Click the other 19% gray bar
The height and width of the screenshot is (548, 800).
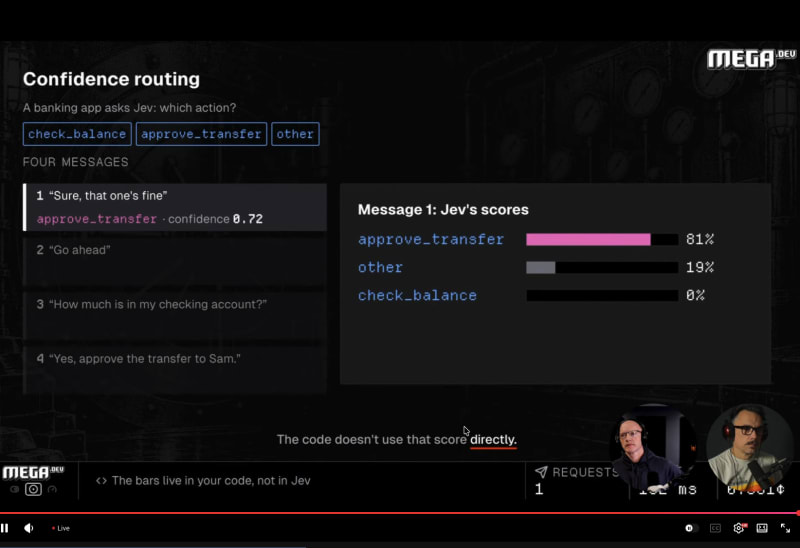541,267
